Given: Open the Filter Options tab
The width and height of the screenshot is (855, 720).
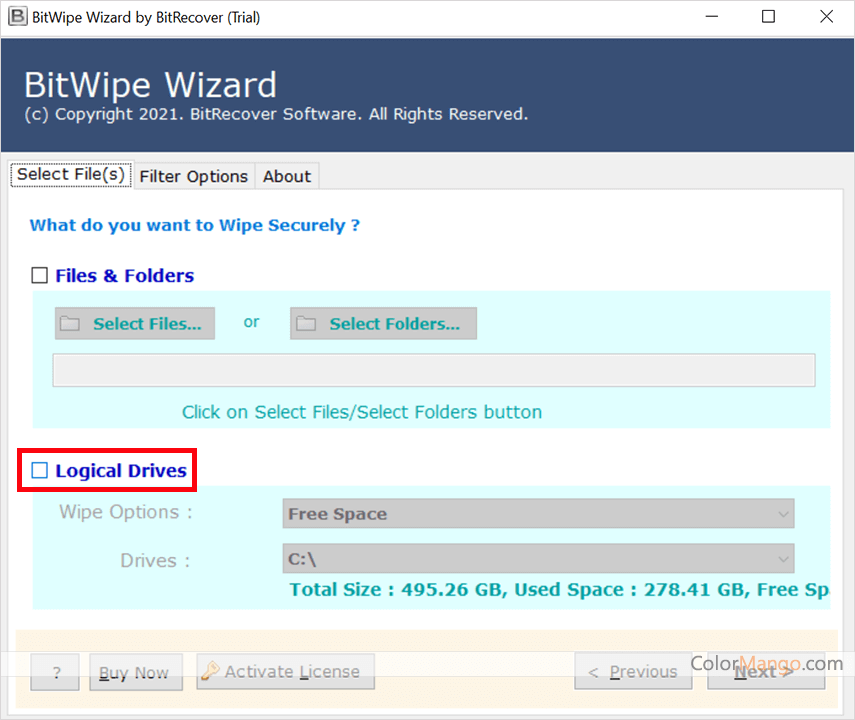Looking at the screenshot, I should coord(194,176).
